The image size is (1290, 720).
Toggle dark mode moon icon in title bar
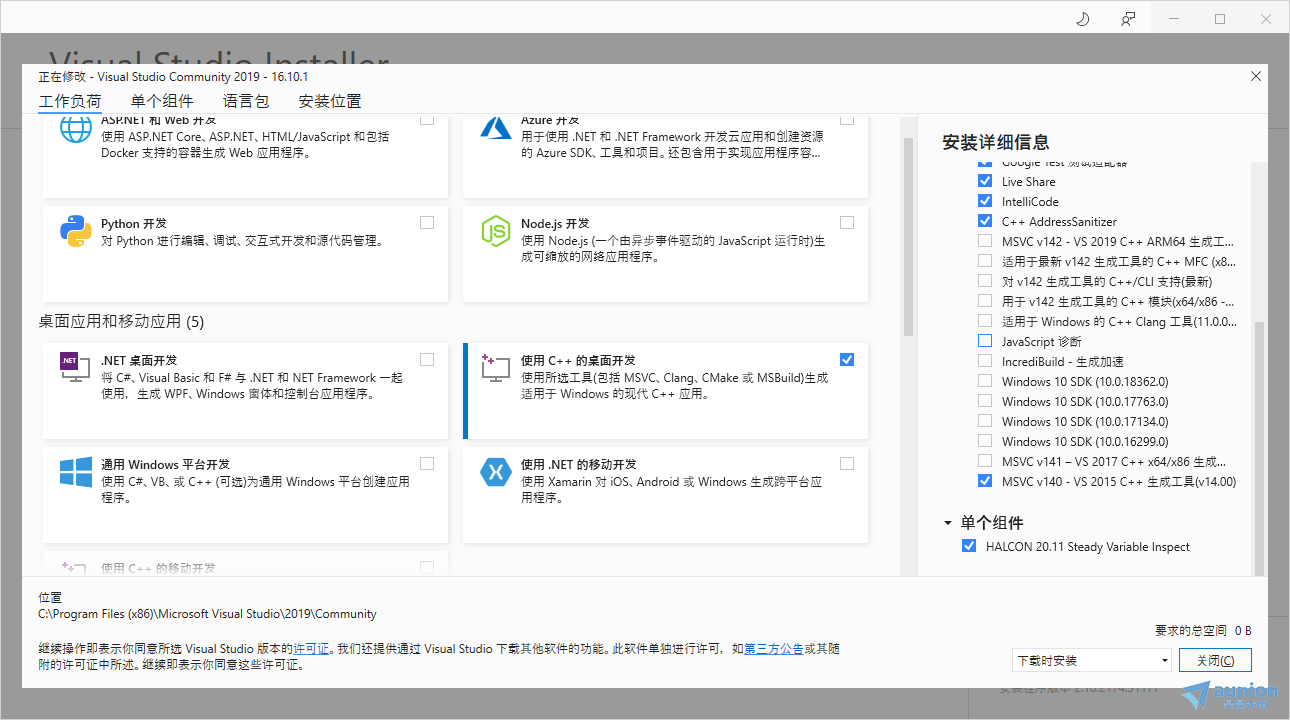click(1082, 19)
